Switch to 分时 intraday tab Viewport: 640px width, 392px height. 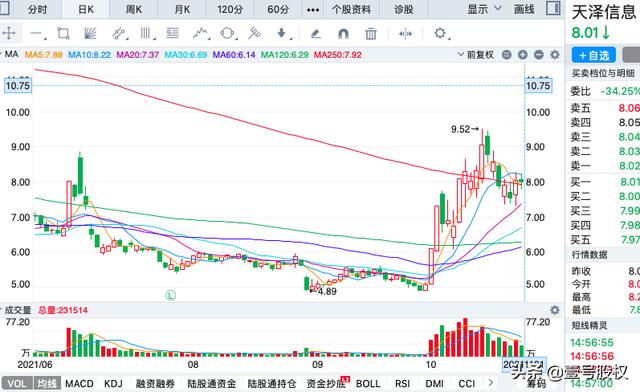[37, 9]
